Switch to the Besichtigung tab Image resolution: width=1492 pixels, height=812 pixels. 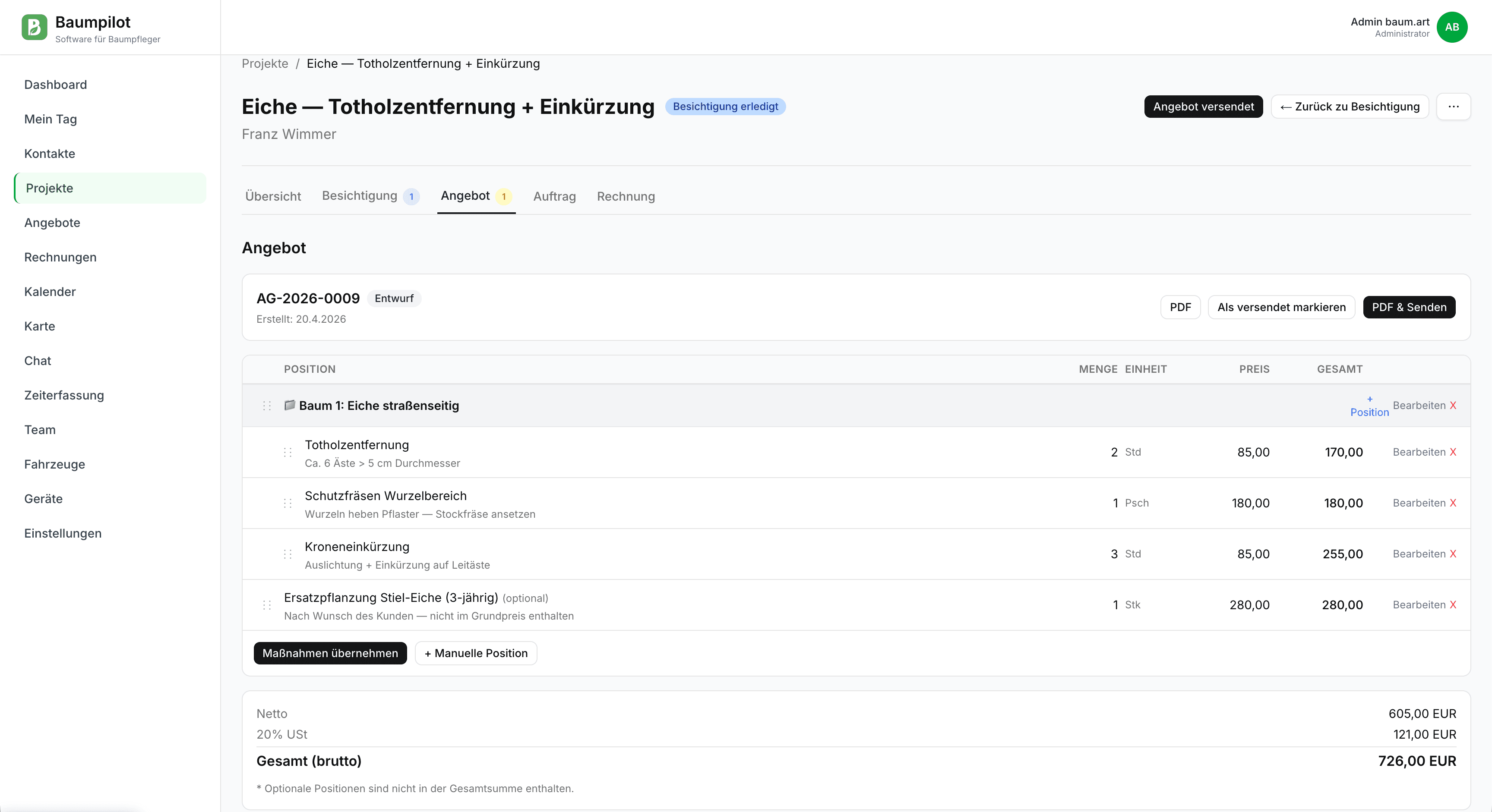point(370,196)
